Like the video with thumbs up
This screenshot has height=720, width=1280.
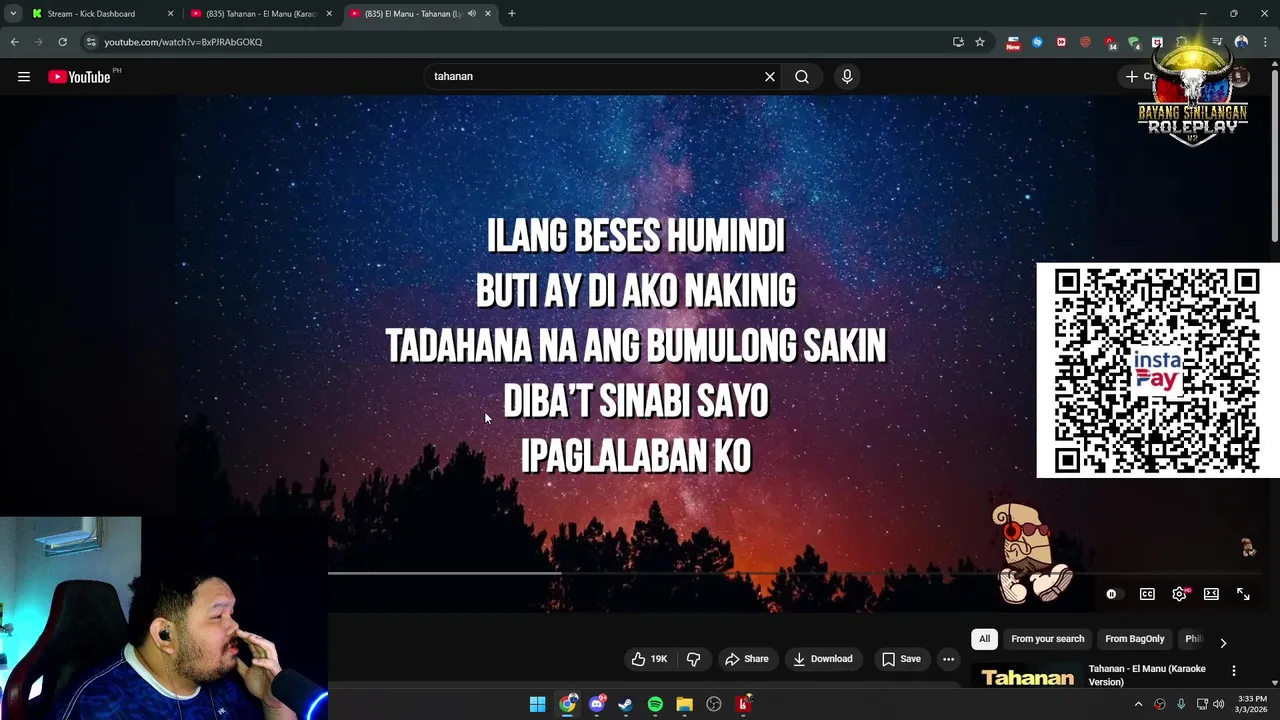pos(638,659)
